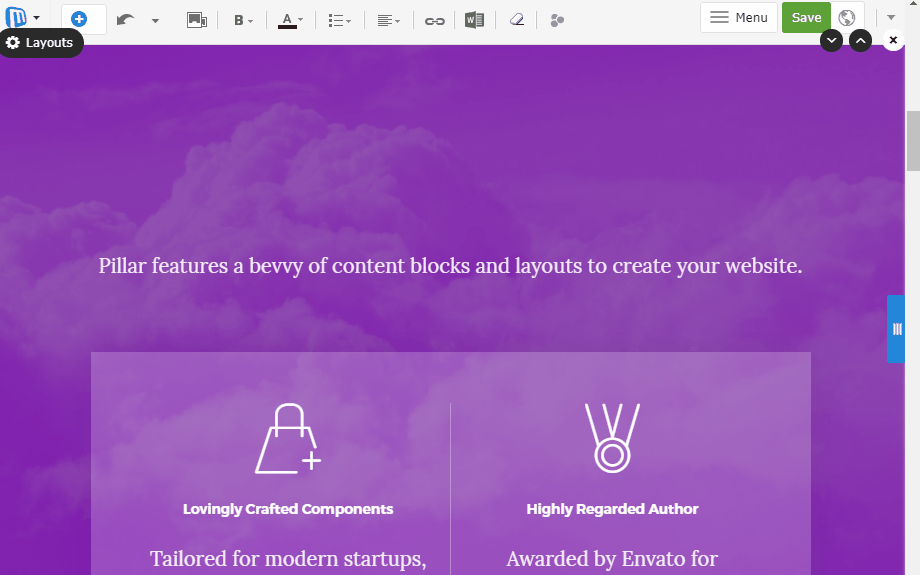This screenshot has width=920, height=575.
Task: Open the Layouts settings button
Action: (41, 43)
